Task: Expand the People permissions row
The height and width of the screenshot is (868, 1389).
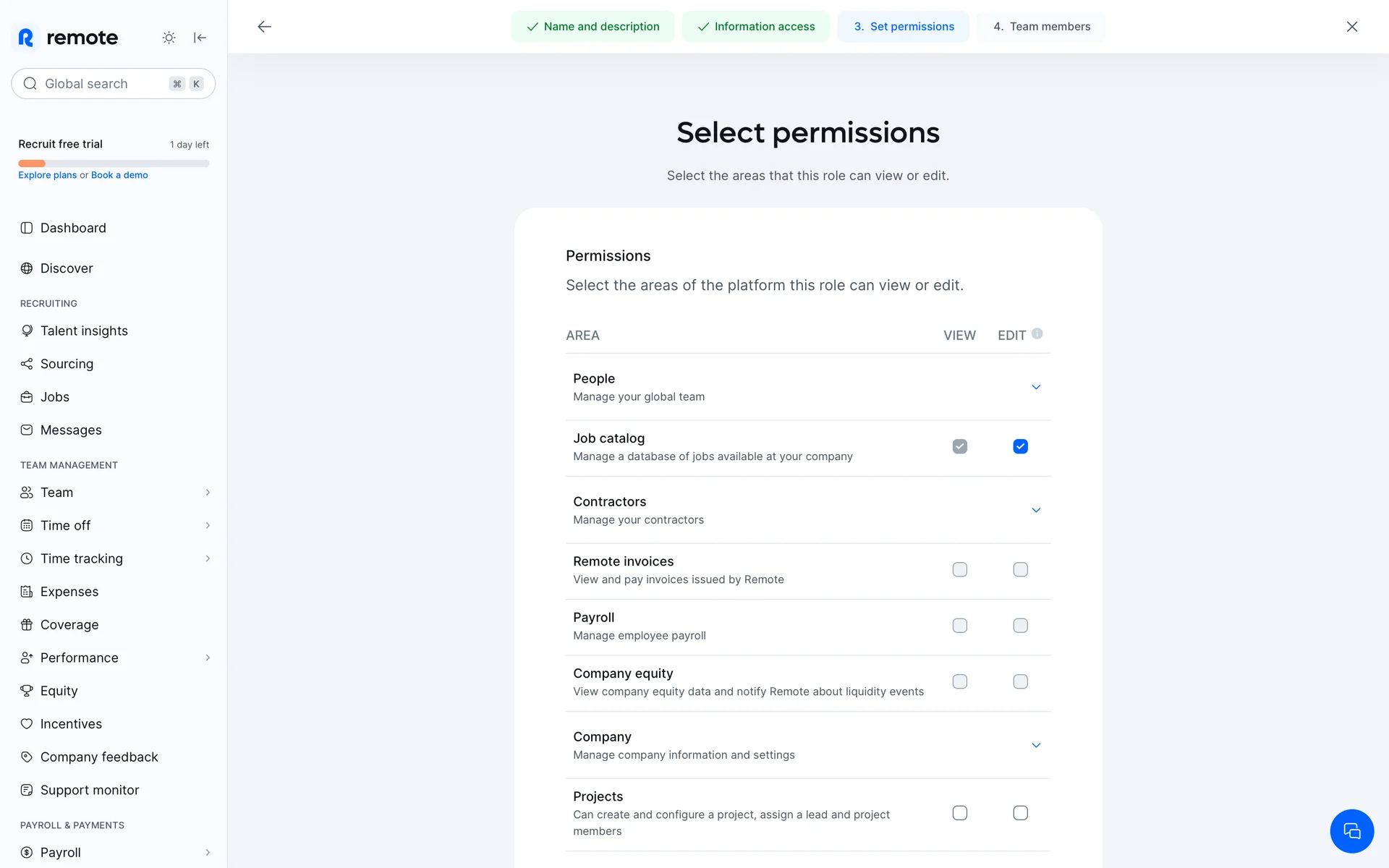Action: [1035, 387]
